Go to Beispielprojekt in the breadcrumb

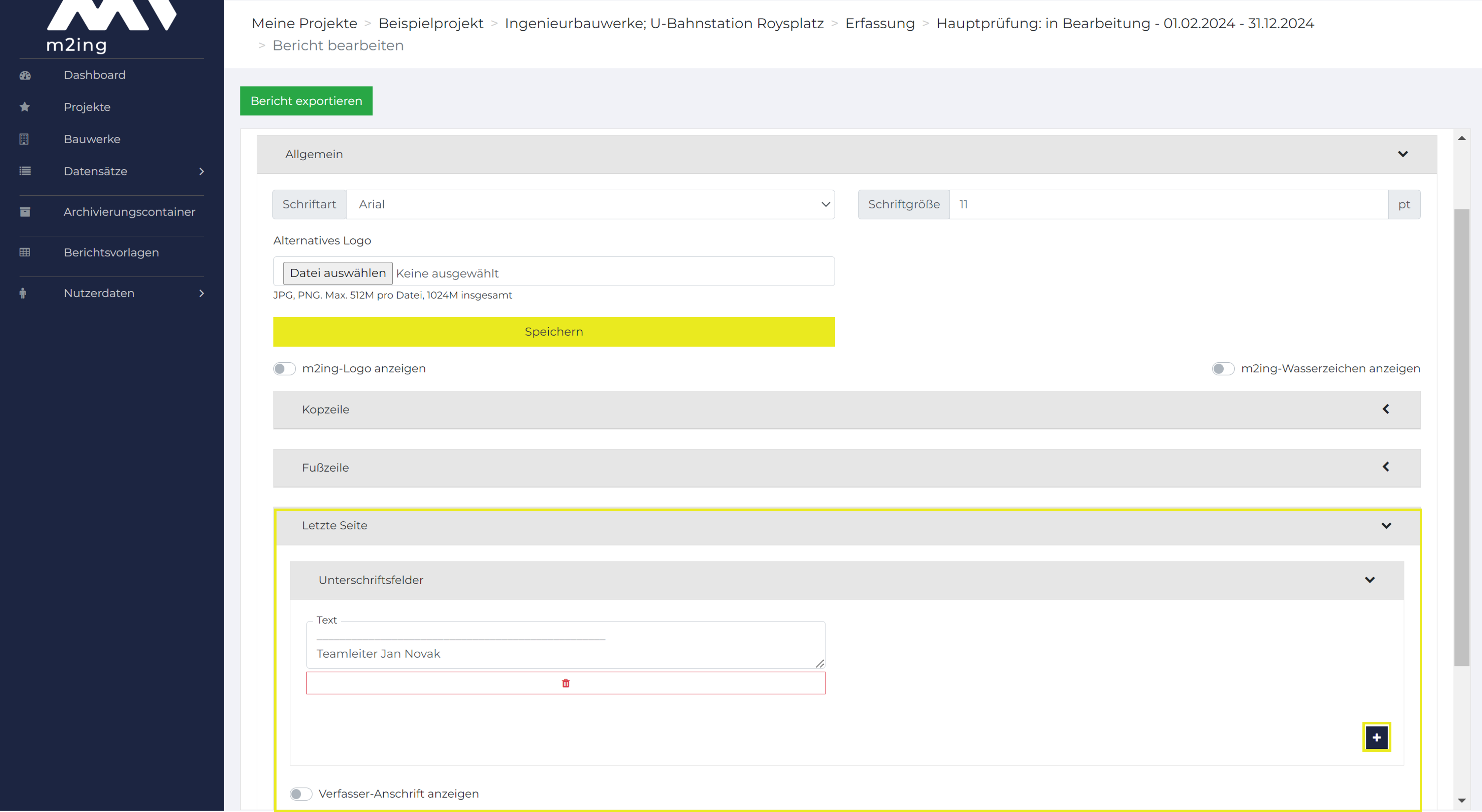click(431, 23)
